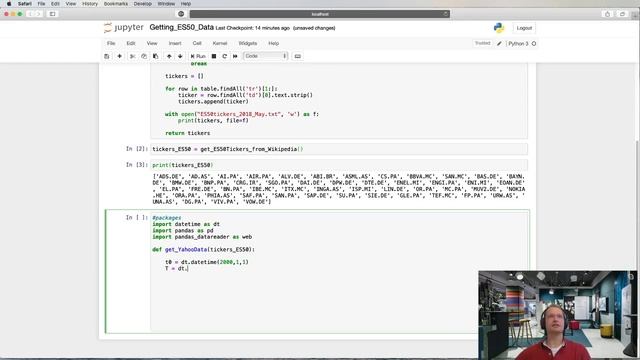Restart kernel and rerun all fast-forward icon
This screenshot has width=640, height=360.
235,56
